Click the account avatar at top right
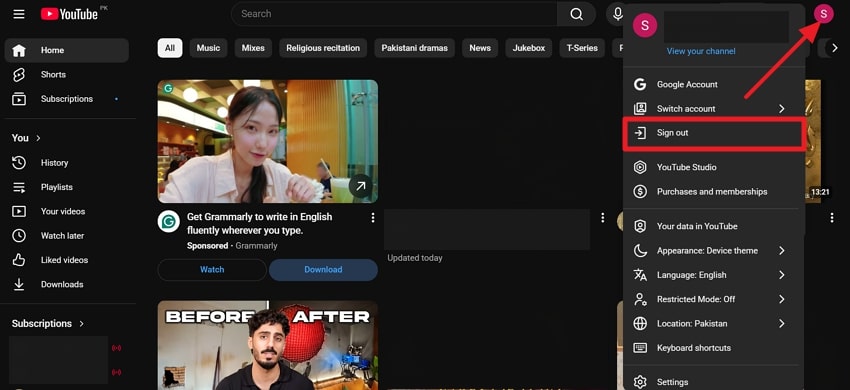The width and height of the screenshot is (850, 390). [x=823, y=14]
